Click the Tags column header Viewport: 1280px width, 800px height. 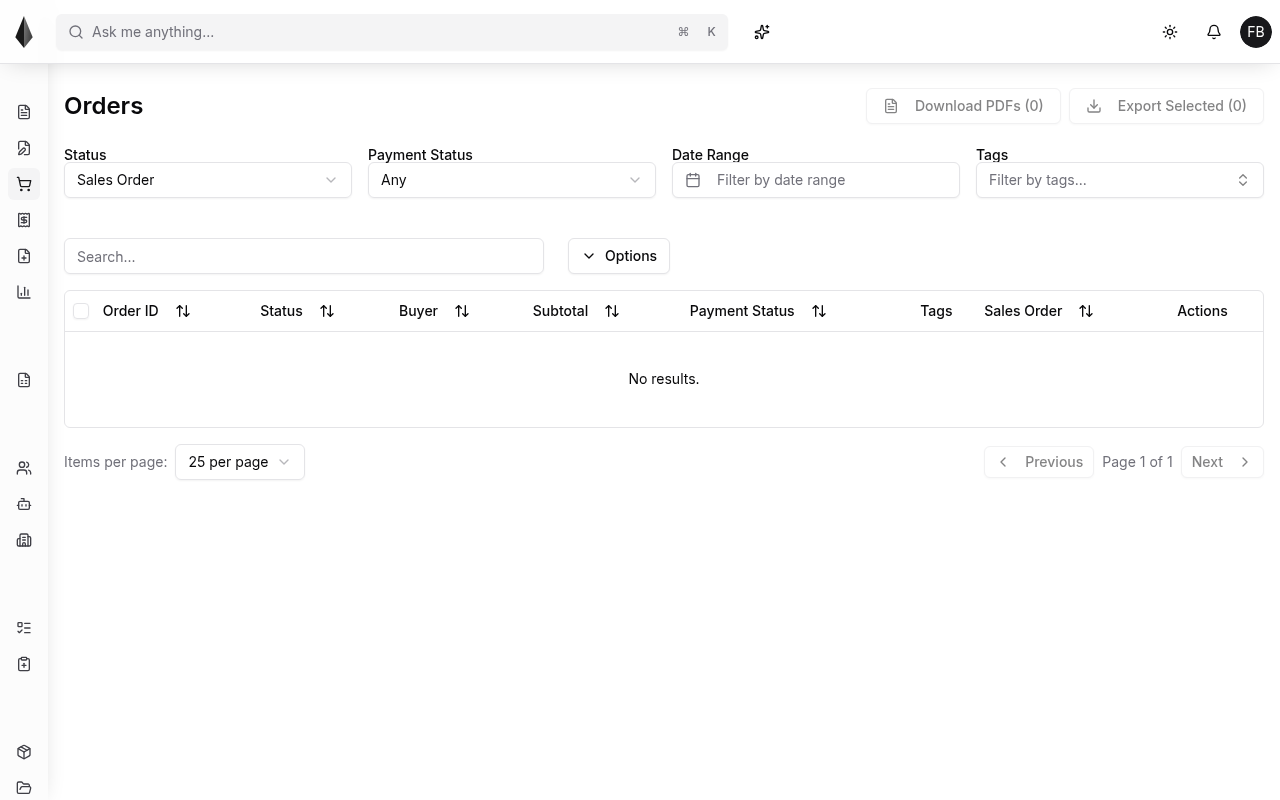coord(936,311)
